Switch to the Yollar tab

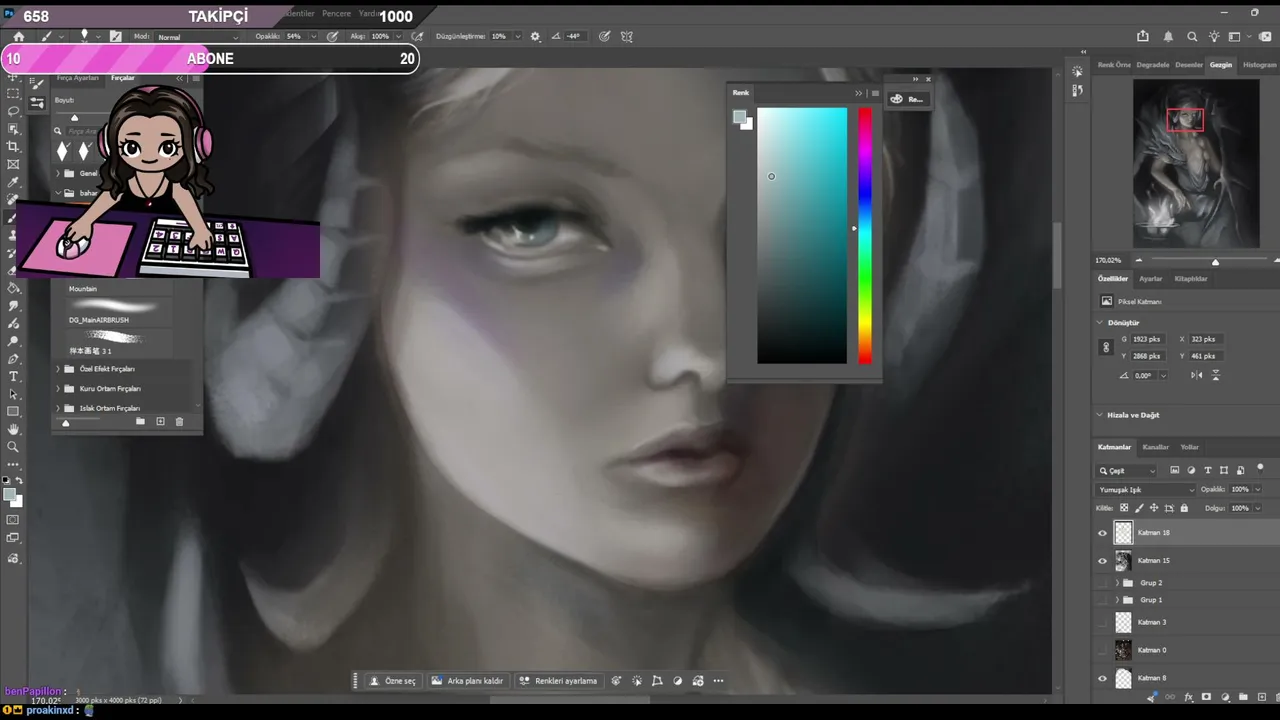pos(1189,447)
